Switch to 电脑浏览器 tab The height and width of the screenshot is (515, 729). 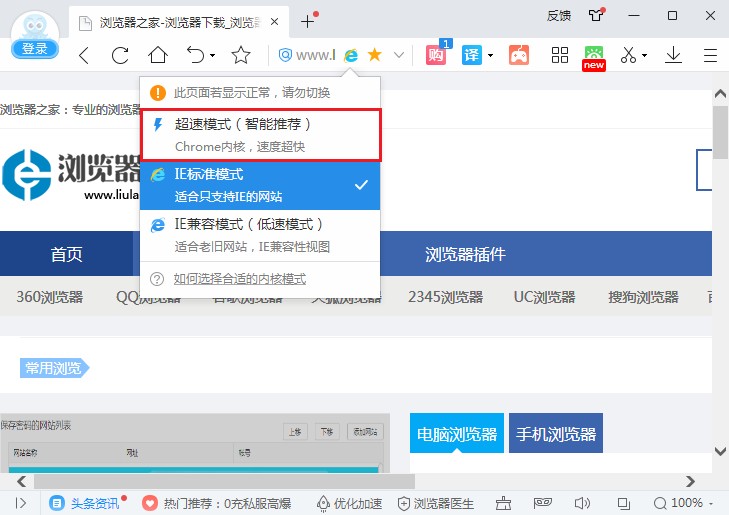pyautogui.click(x=457, y=433)
